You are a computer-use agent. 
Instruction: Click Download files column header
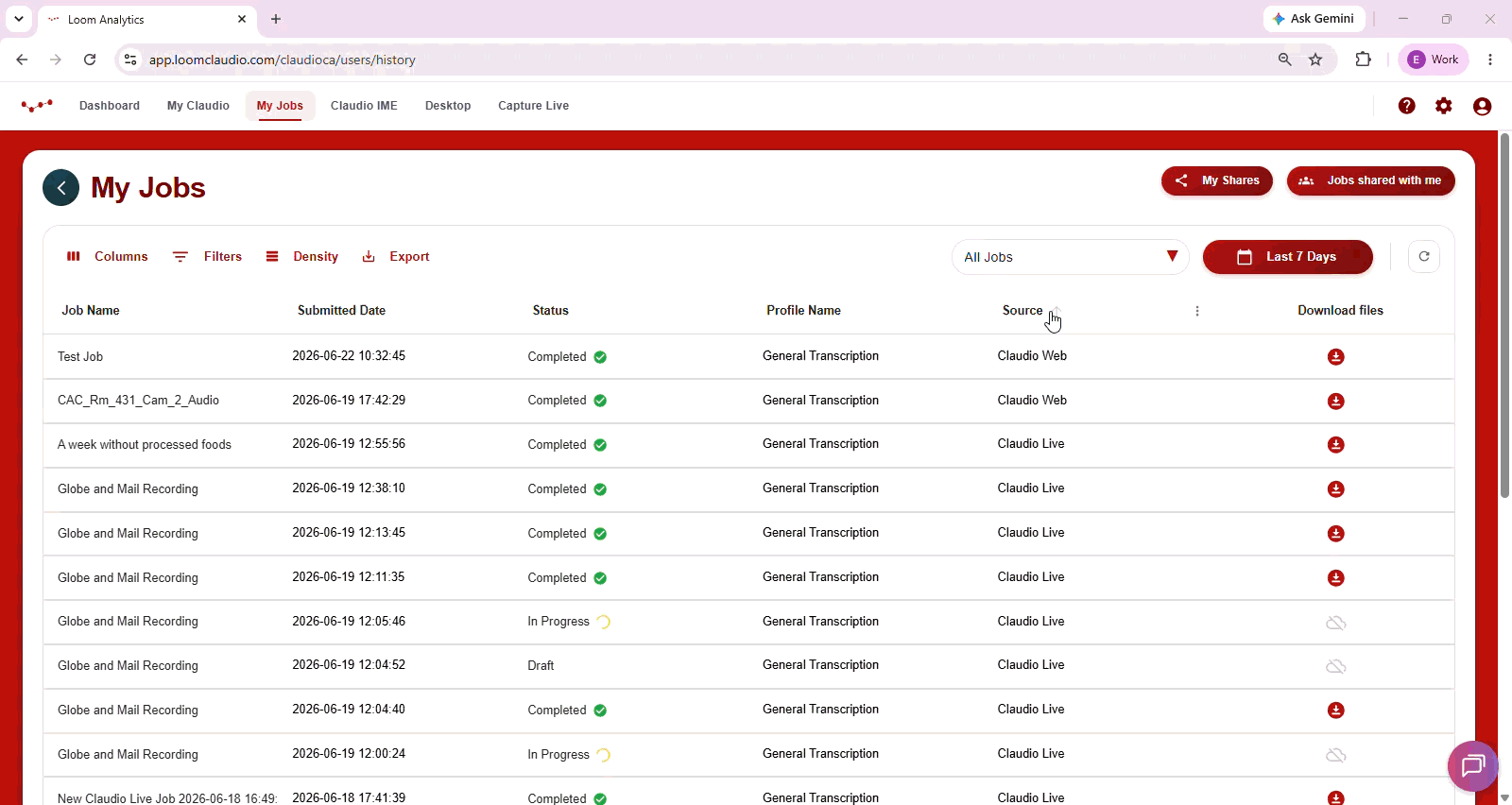point(1340,311)
